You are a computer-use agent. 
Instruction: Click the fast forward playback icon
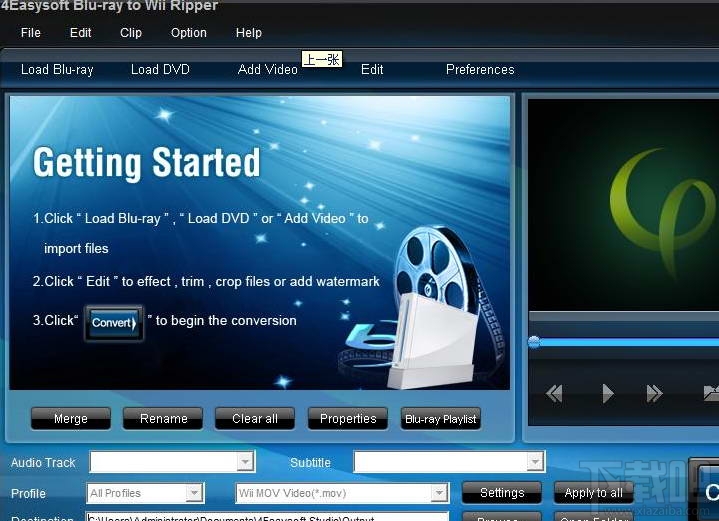[654, 393]
